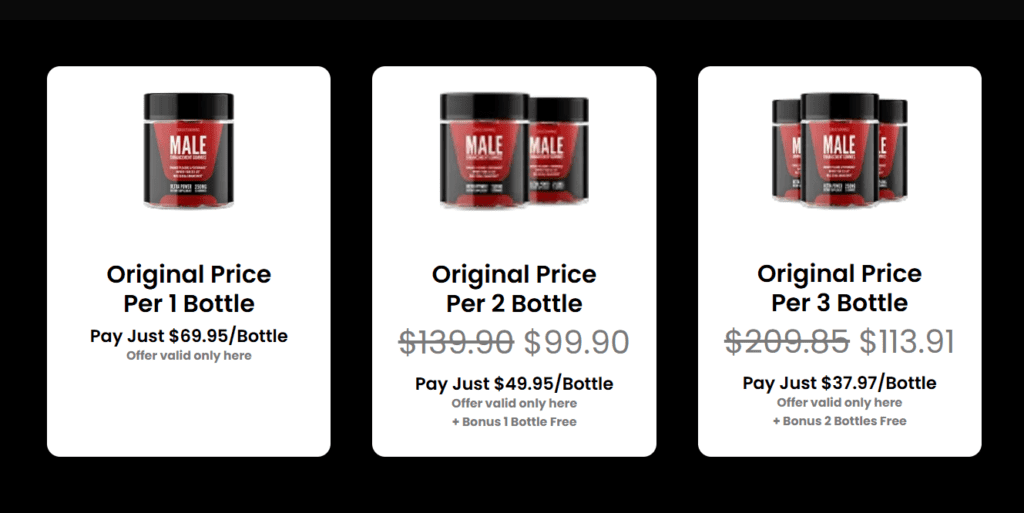
Task: Click the three-bottle product image
Action: pos(839,150)
